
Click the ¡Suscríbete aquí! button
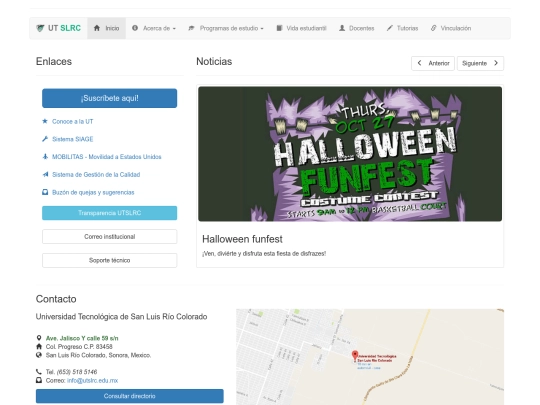(x=110, y=98)
